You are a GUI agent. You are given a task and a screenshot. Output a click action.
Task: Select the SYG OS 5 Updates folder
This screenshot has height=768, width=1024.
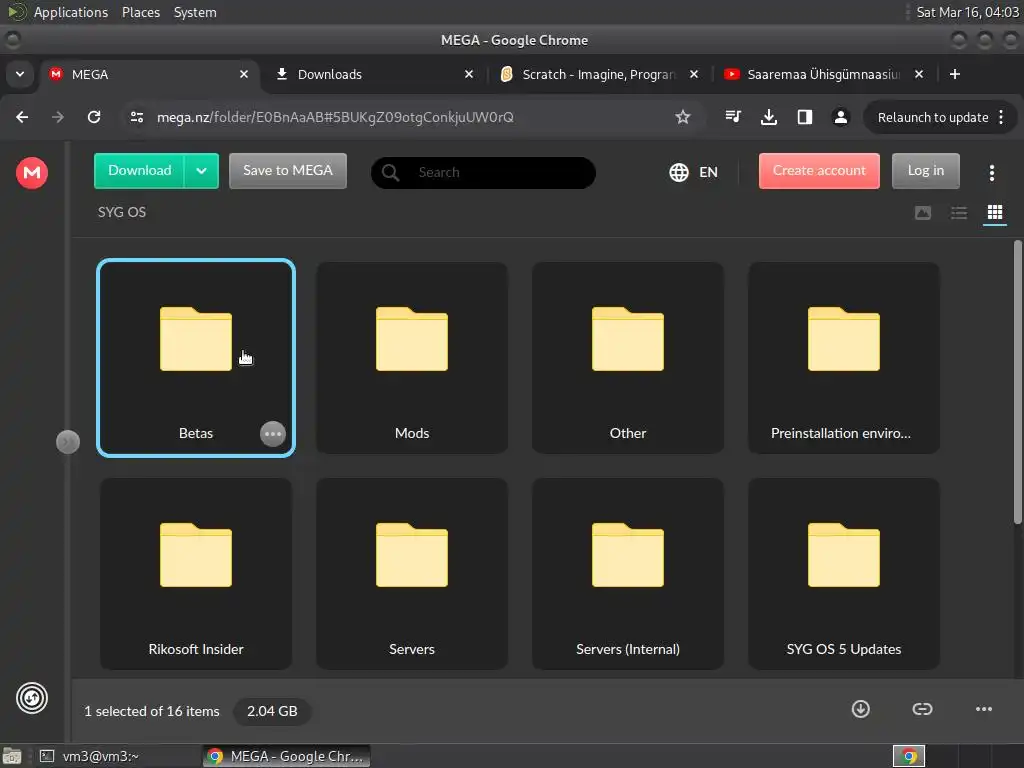pyautogui.click(x=844, y=573)
